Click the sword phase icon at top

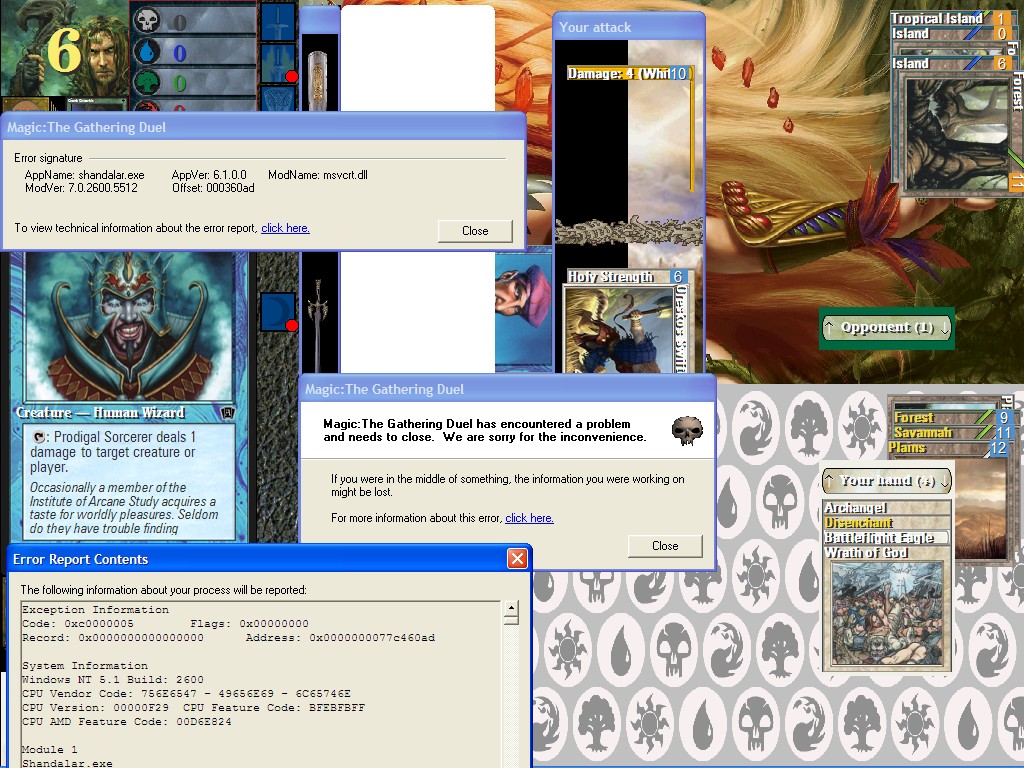pyautogui.click(x=277, y=20)
